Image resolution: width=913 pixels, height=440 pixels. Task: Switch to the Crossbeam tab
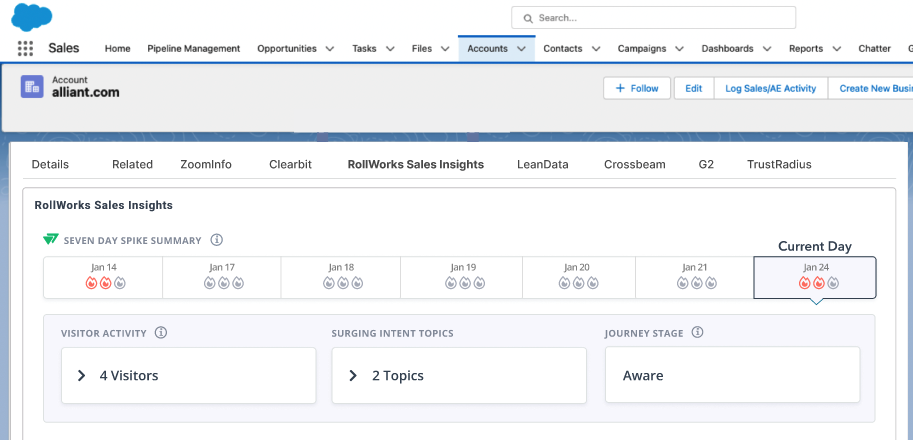pos(635,165)
